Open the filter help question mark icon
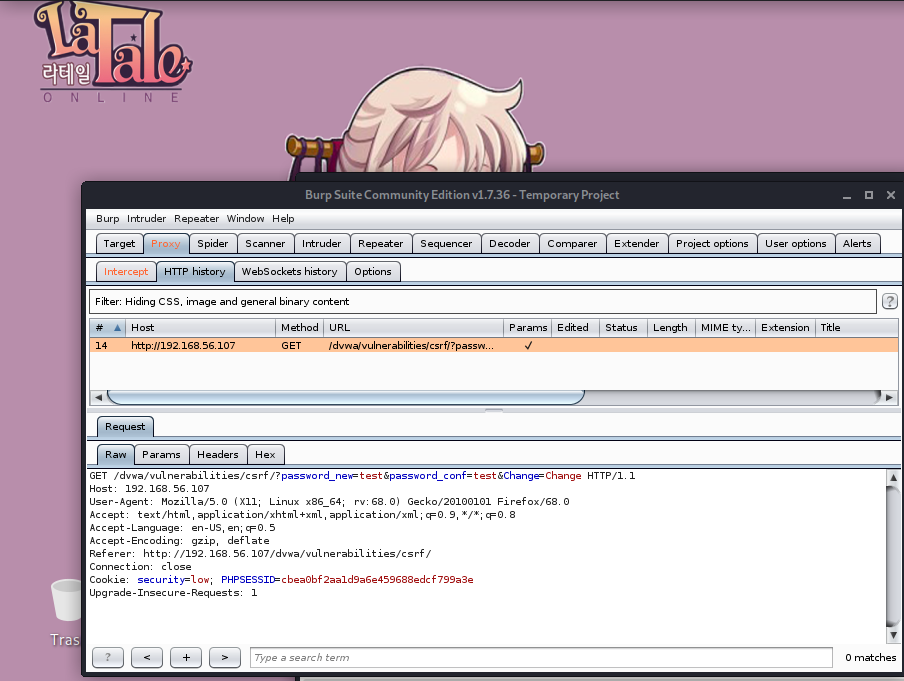This screenshot has height=681, width=904. pyautogui.click(x=890, y=301)
